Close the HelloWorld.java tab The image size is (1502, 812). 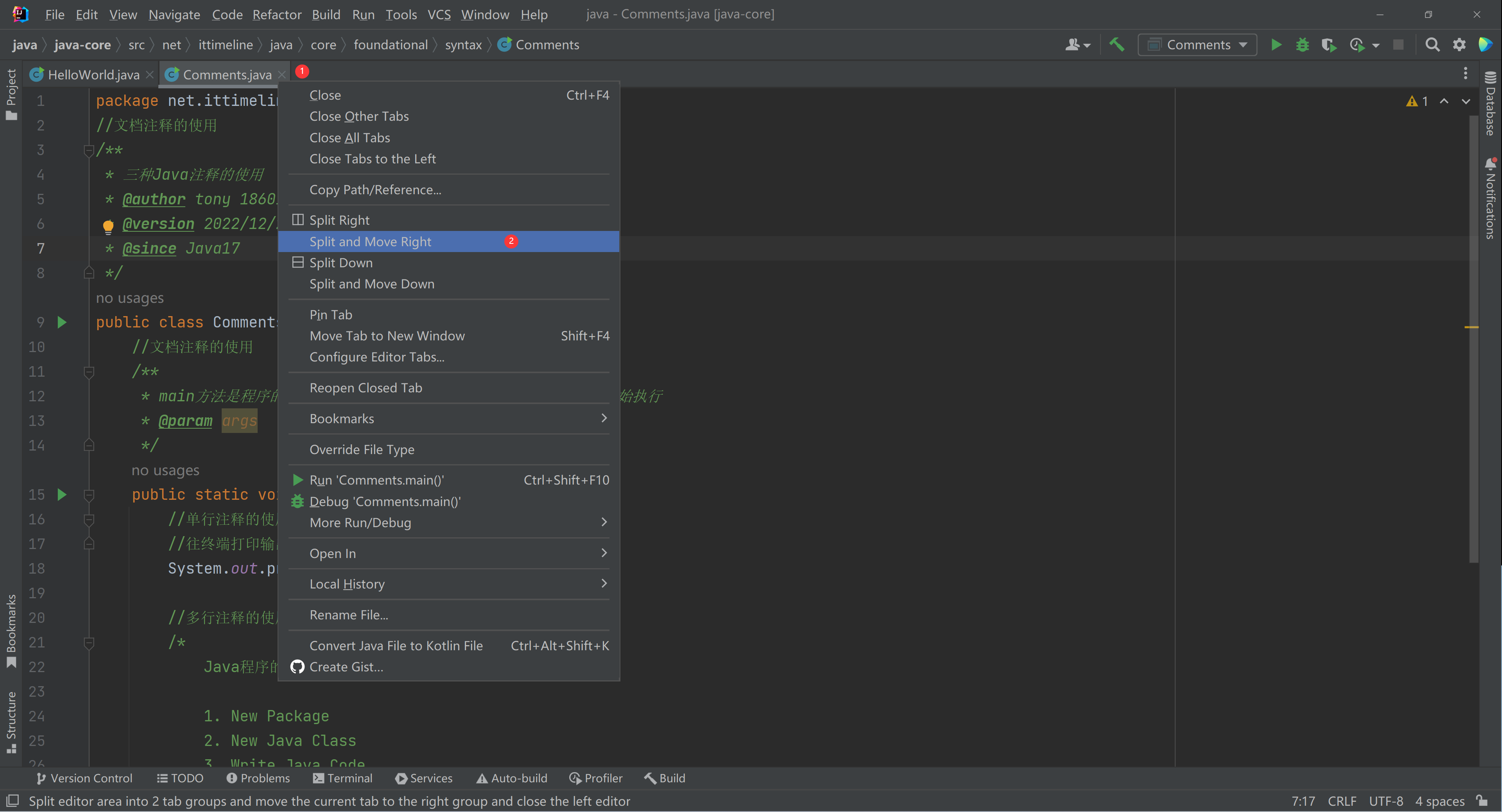[150, 75]
